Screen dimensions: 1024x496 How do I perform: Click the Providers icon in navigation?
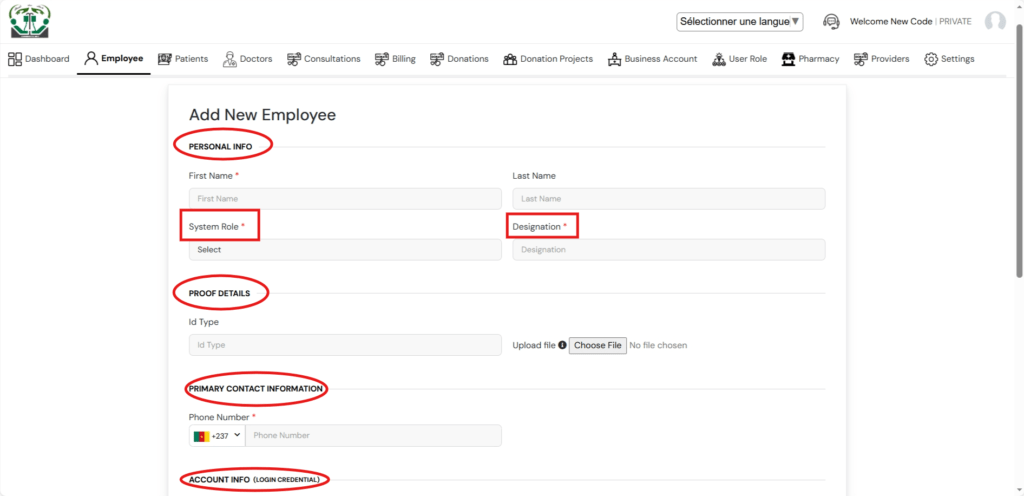pyautogui.click(x=861, y=59)
